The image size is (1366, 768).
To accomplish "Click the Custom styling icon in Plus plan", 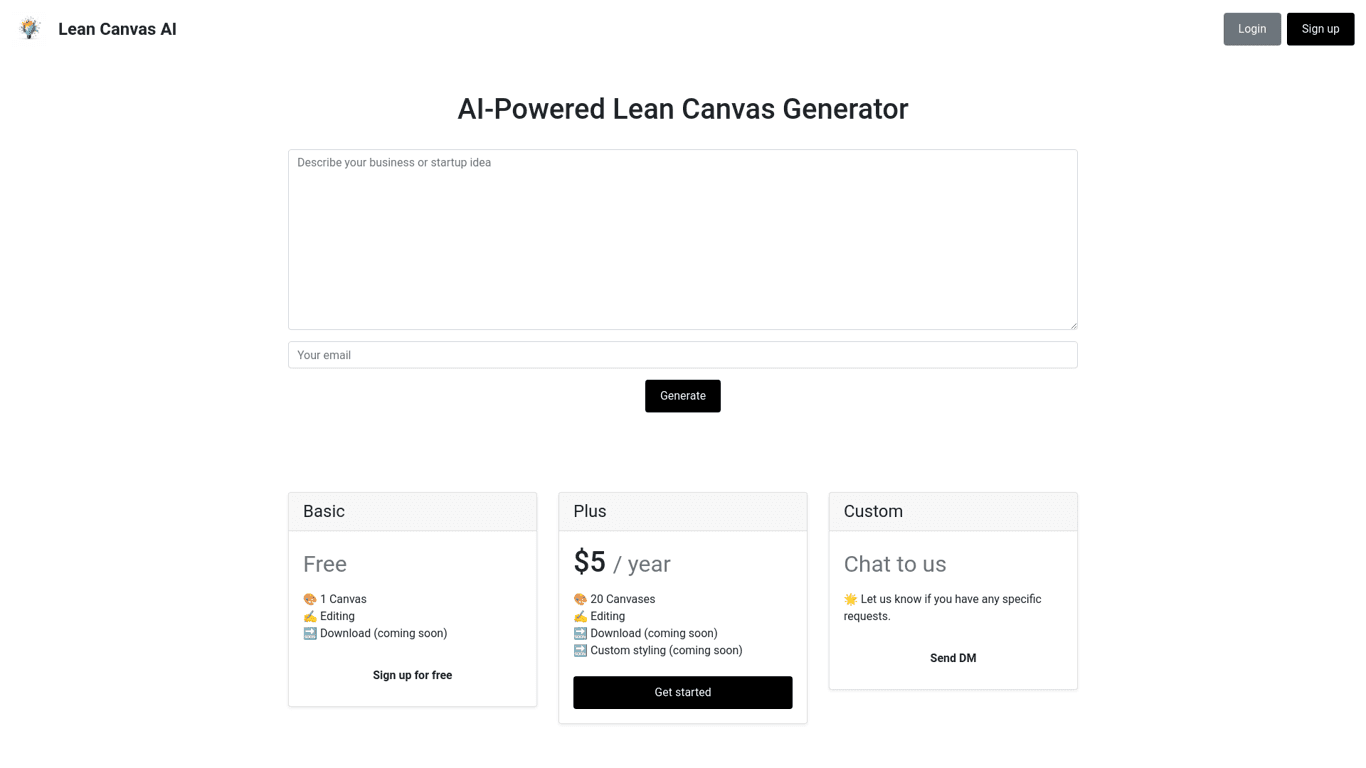I will pos(580,650).
